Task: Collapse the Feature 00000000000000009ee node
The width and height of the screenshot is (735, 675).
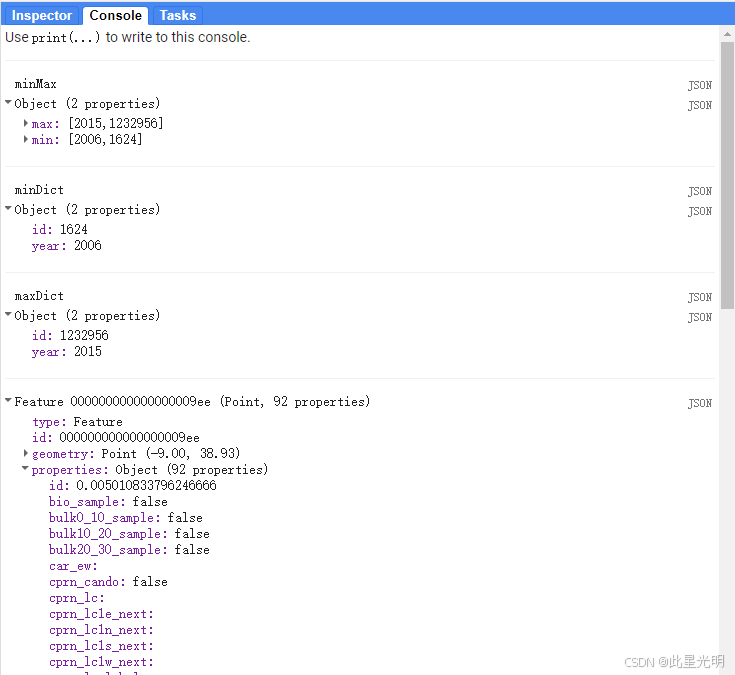Action: click(x=8, y=400)
